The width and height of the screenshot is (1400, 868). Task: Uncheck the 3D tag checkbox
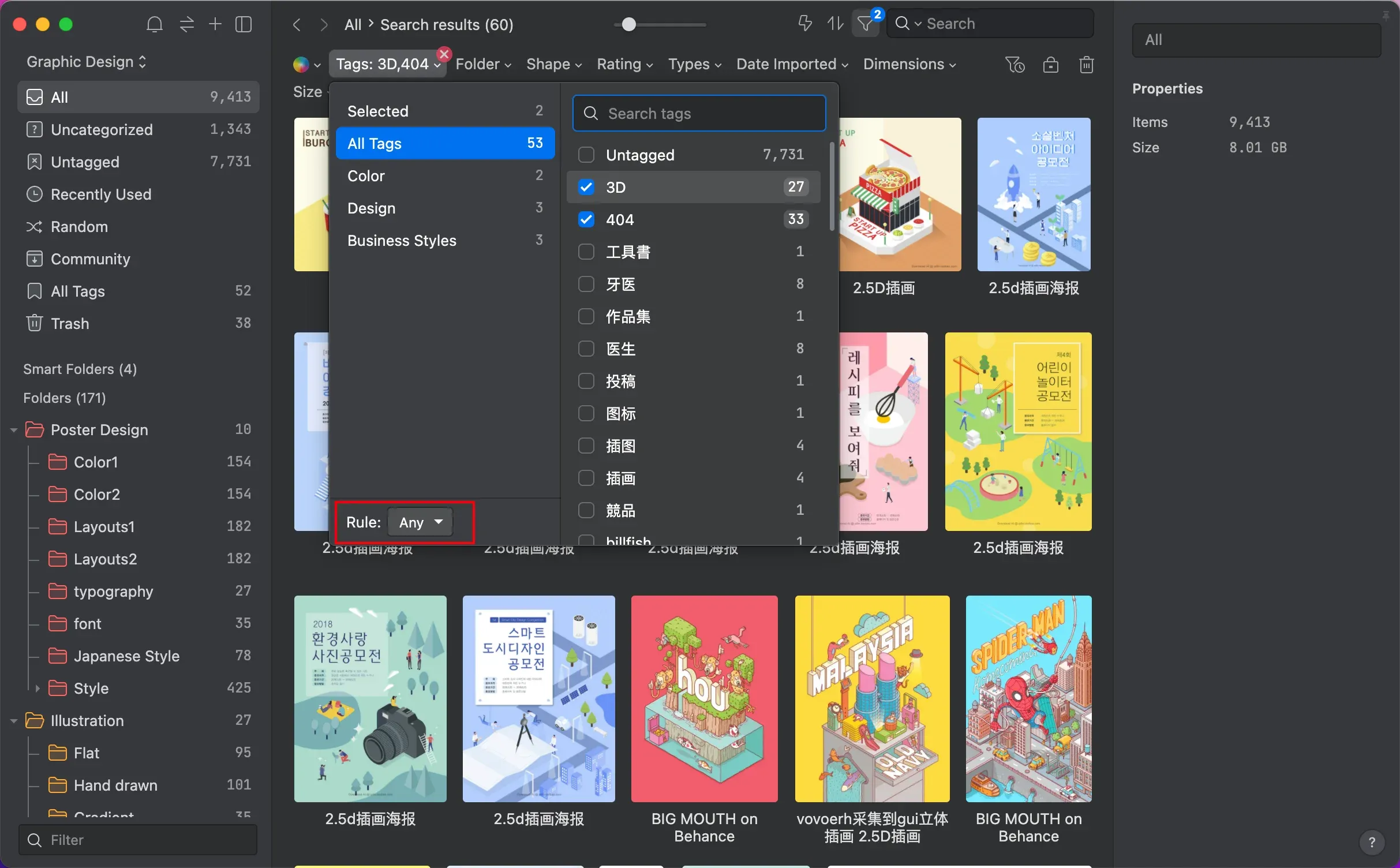[586, 187]
